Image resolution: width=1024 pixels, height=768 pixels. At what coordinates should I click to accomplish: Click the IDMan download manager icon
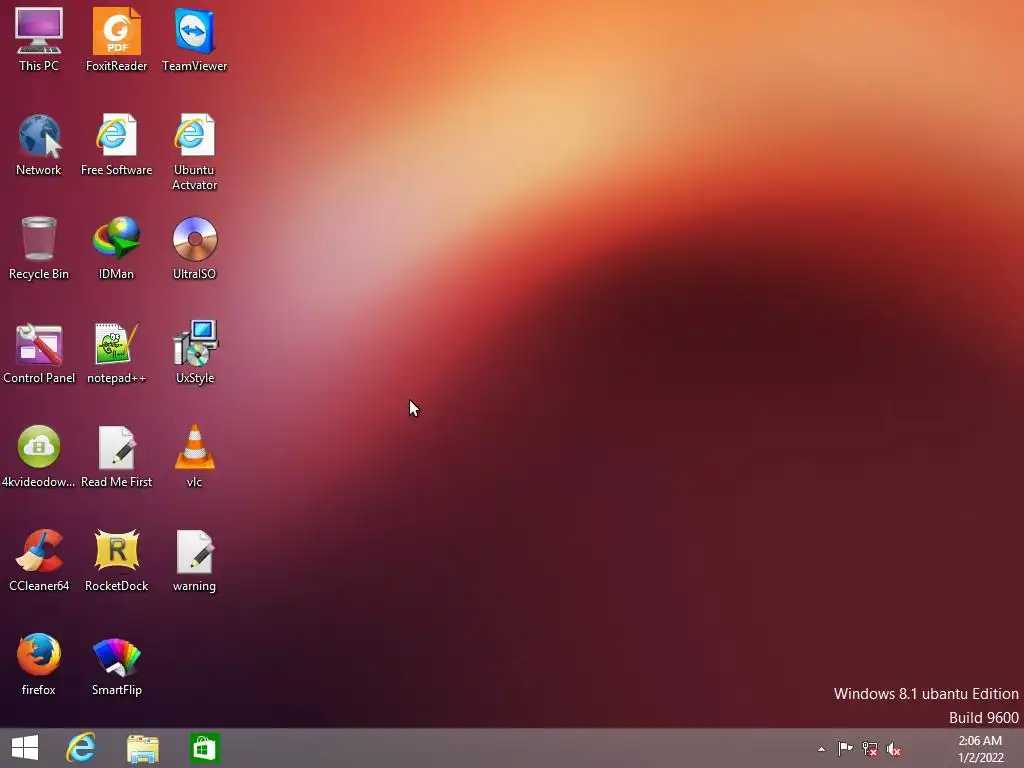pos(116,248)
